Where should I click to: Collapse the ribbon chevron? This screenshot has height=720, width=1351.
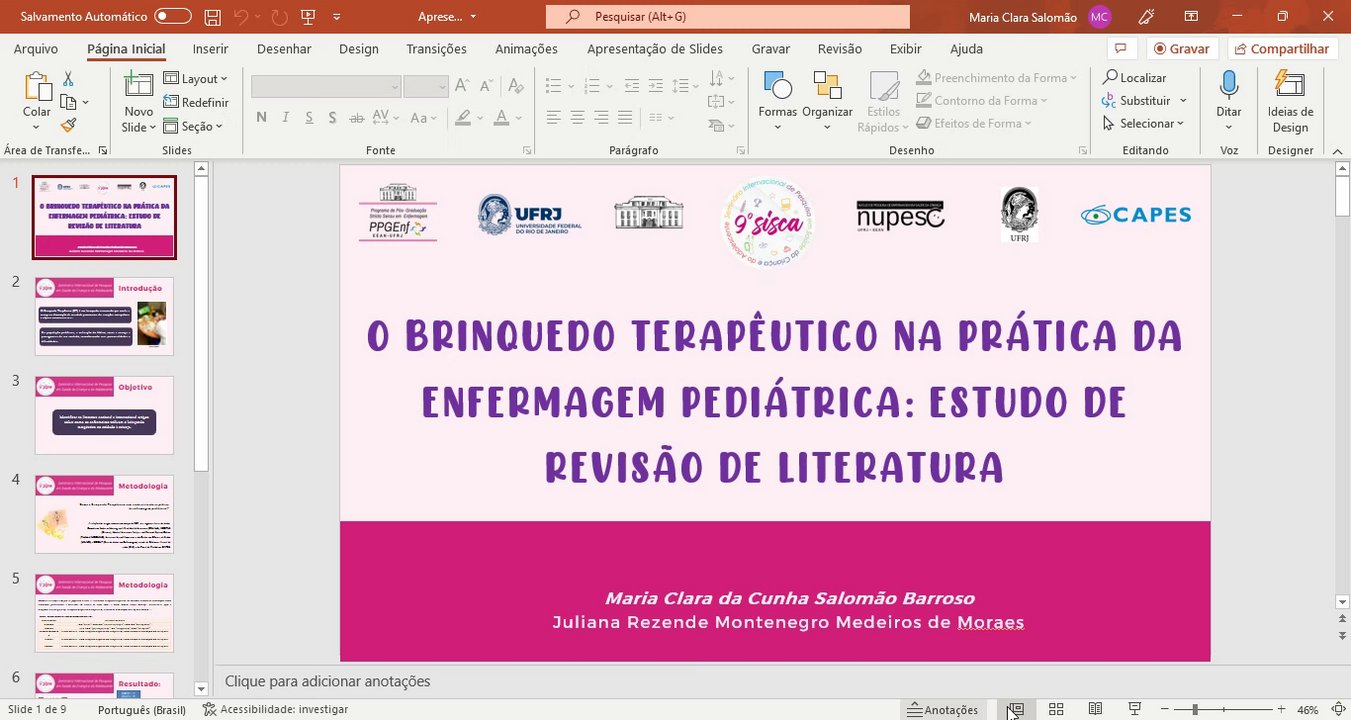[1339, 151]
